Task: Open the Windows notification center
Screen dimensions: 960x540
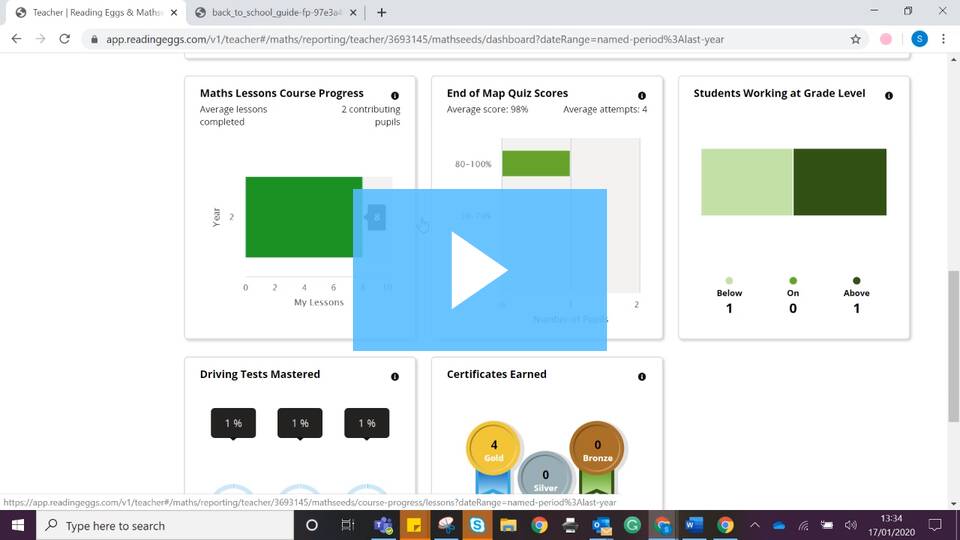Action: (x=935, y=525)
